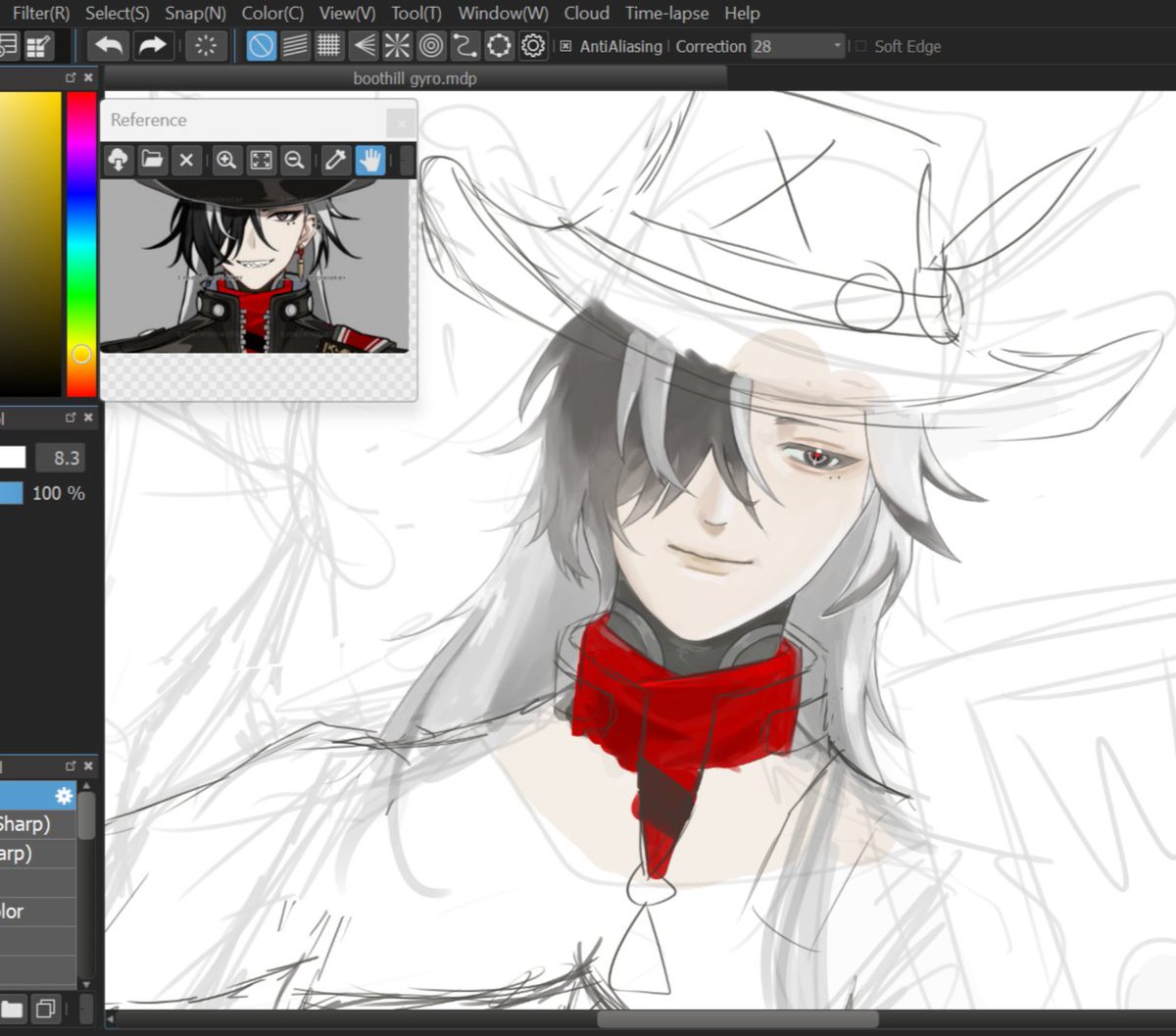Select the brush ending in "olor"

38,912
